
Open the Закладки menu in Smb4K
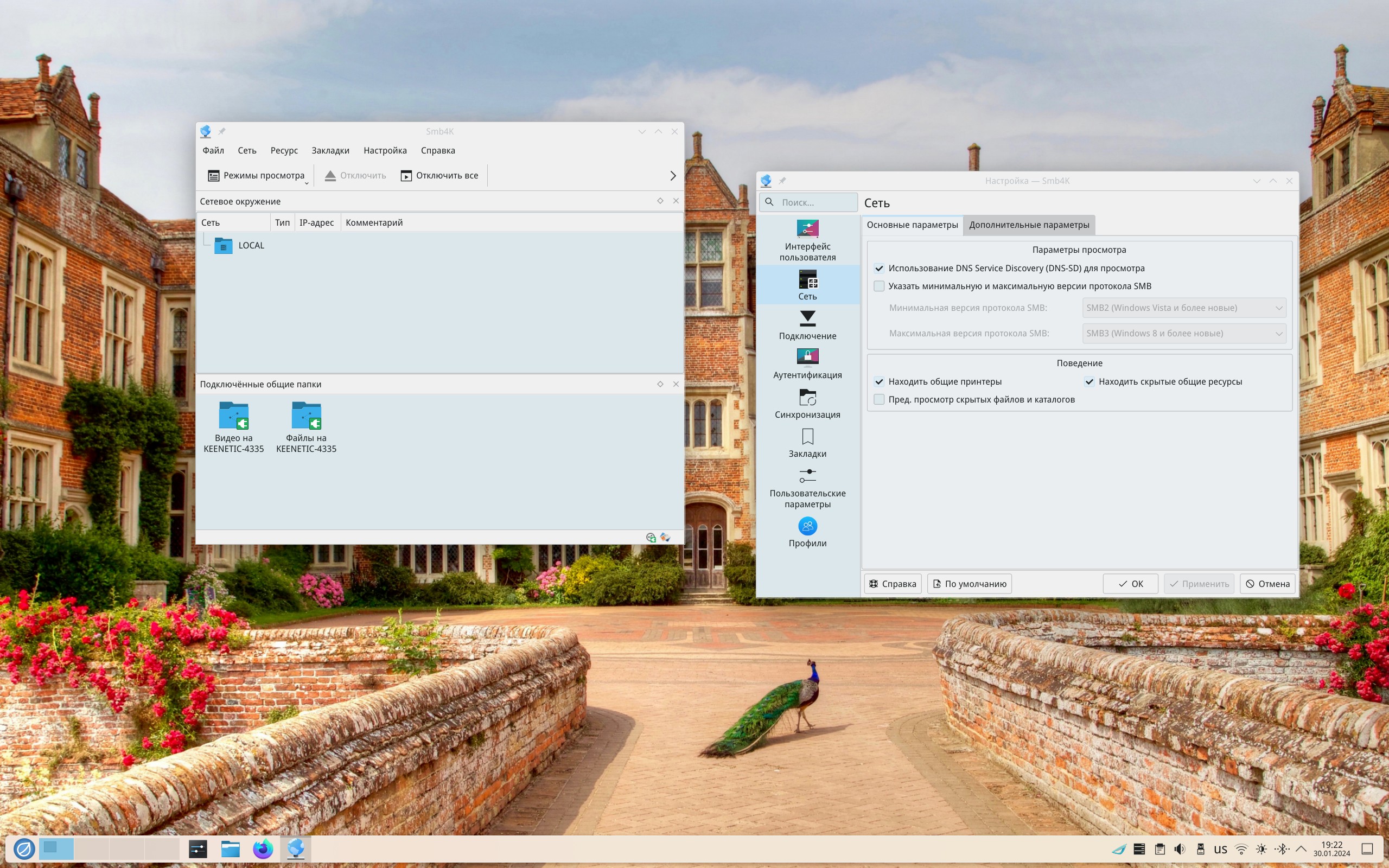(330, 150)
